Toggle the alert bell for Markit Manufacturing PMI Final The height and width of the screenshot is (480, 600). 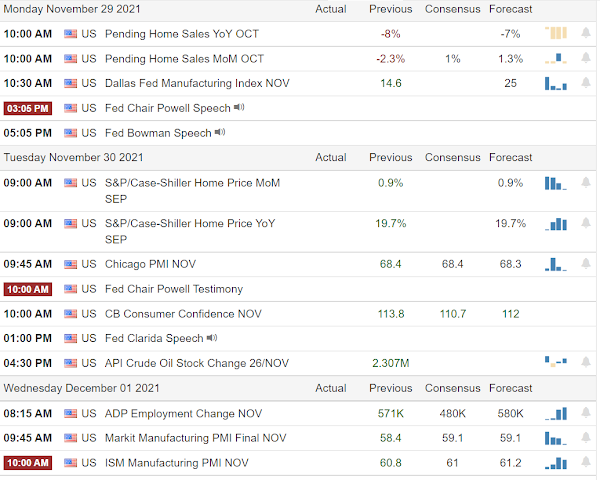585,437
